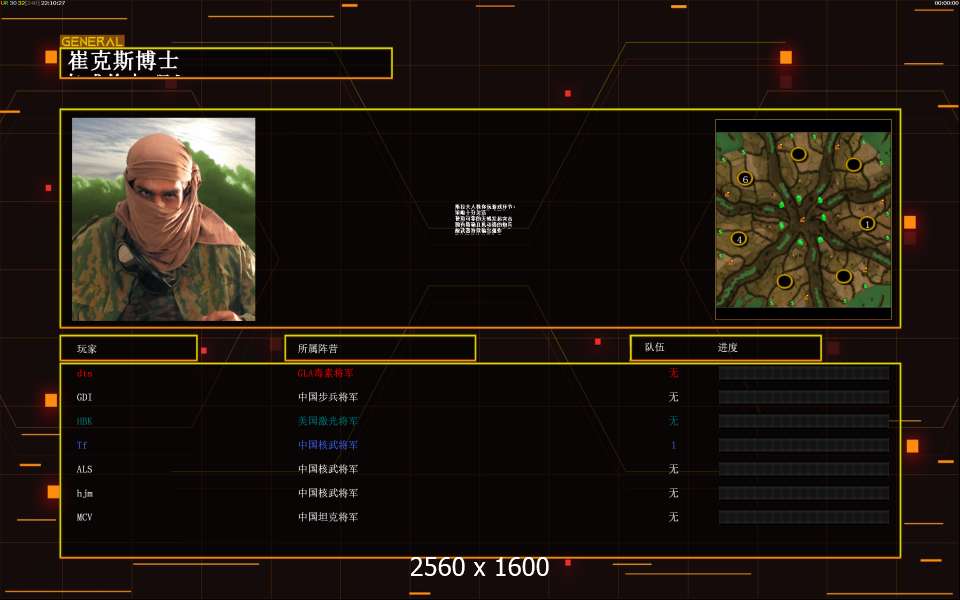Click the 玩家 column header

click(x=86, y=348)
